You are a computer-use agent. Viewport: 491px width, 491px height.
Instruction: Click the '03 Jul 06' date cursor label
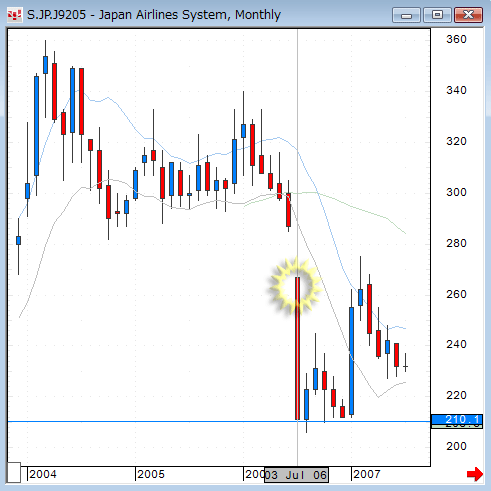tap(296, 475)
